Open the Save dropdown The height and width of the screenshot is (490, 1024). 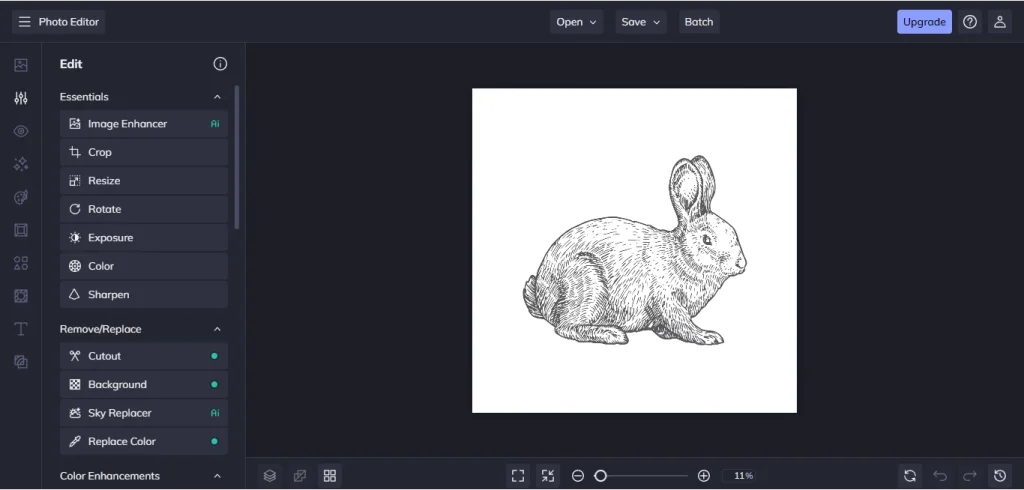643,22
